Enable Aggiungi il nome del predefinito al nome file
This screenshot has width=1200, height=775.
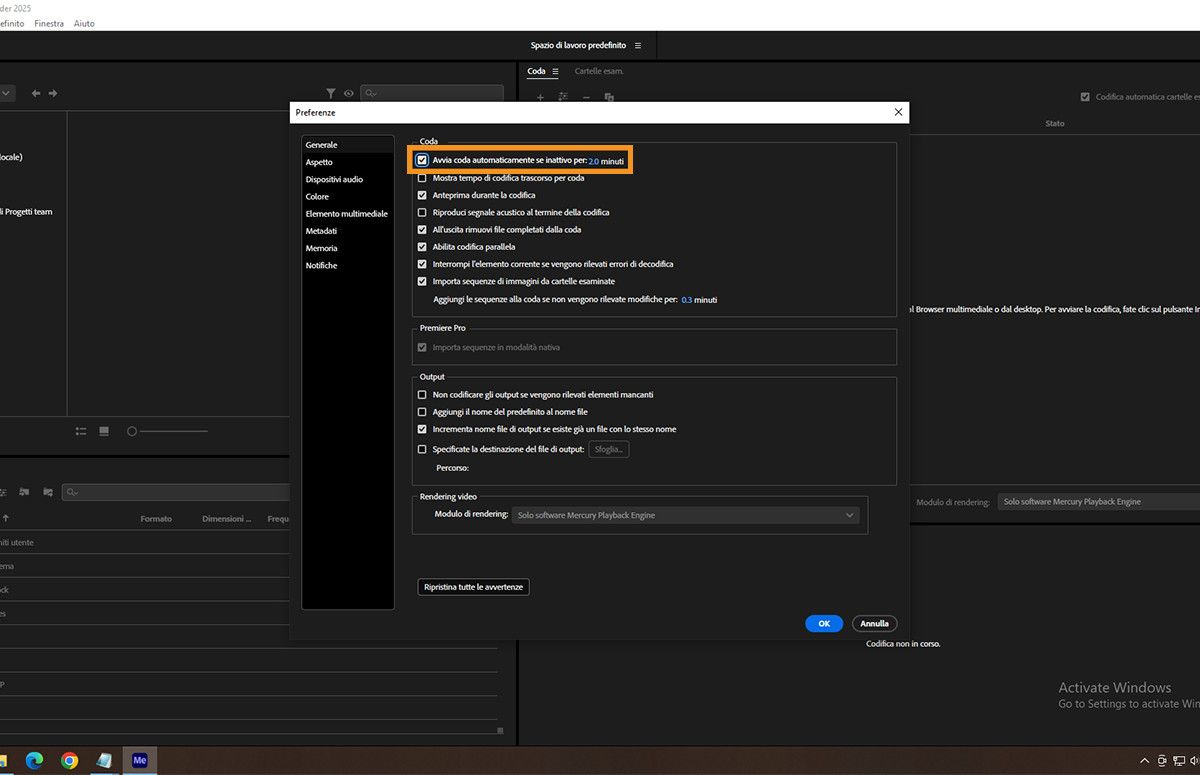click(422, 412)
